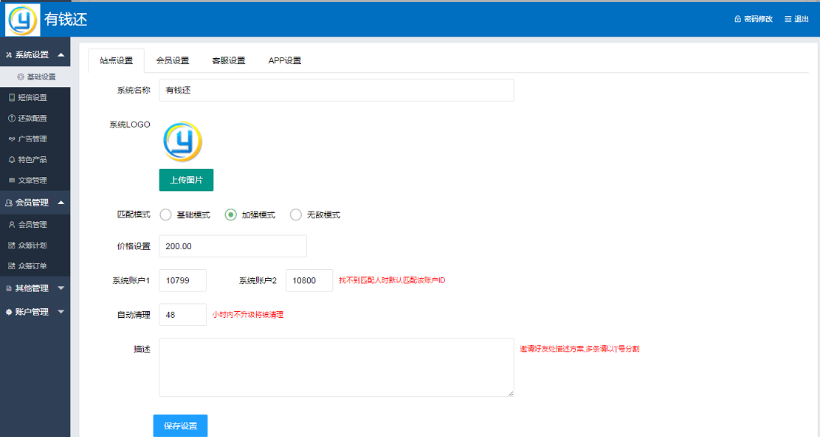Click the person icon of 会员管理 sub-item
The height and width of the screenshot is (437, 833).
coord(12,225)
